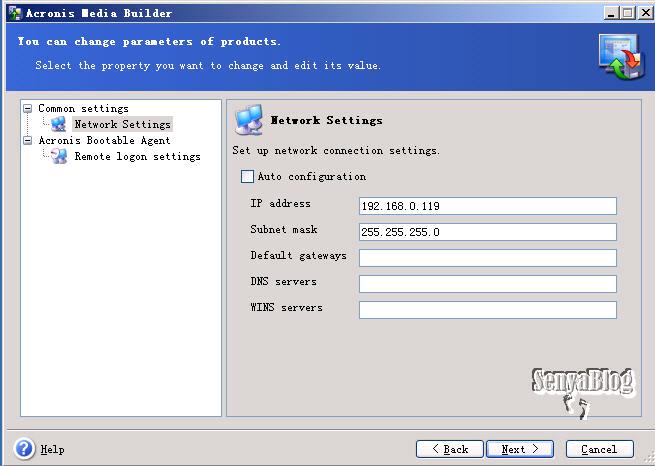Image resolution: width=655 pixels, height=466 pixels.
Task: Click the 'WINS servers' label
Action: click(286, 307)
